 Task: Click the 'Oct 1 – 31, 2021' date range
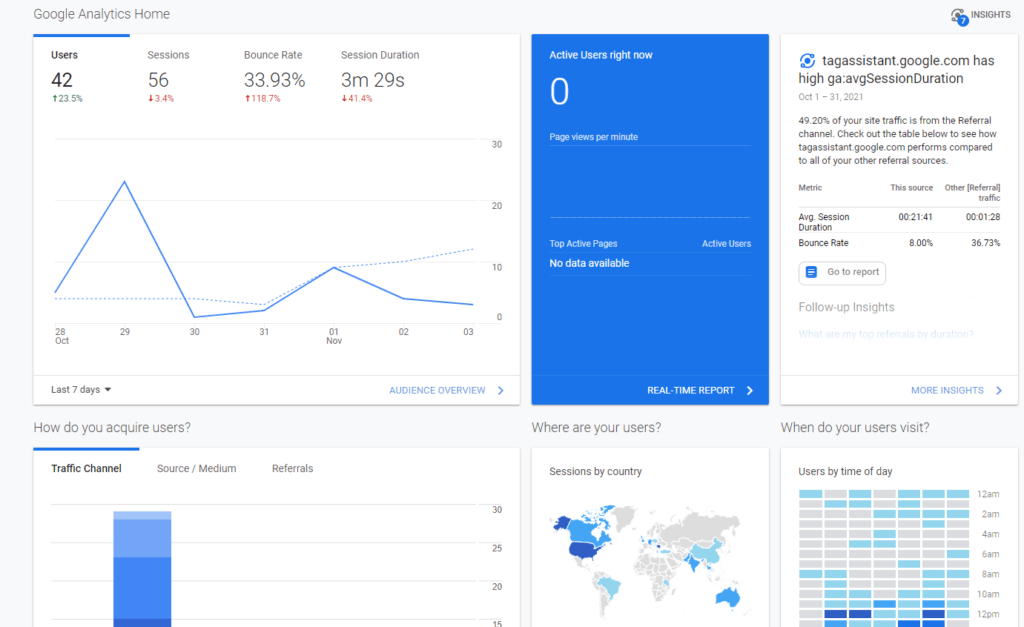[831, 97]
